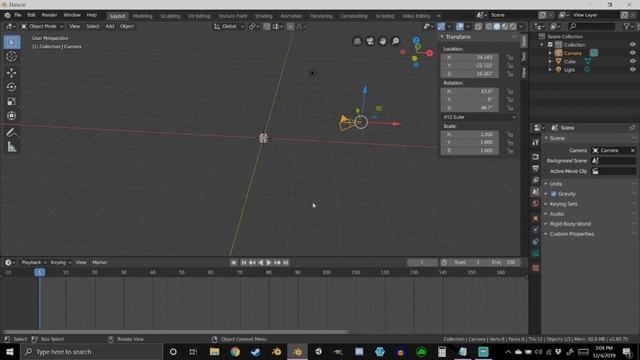Hide the Camera in outliner
The image size is (640, 360).
pyautogui.click(x=633, y=53)
